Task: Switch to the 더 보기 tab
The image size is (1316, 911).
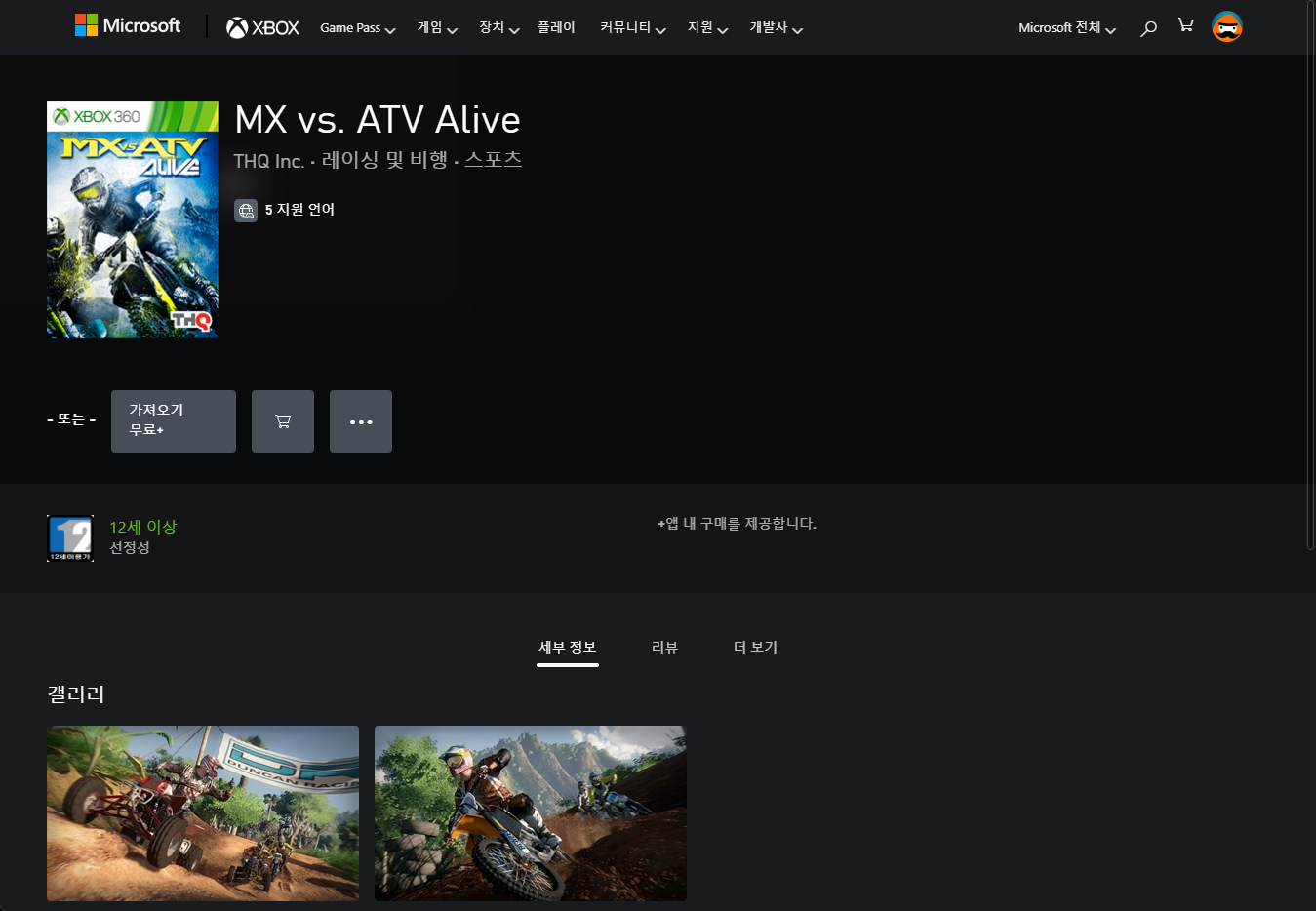Action: click(x=755, y=648)
